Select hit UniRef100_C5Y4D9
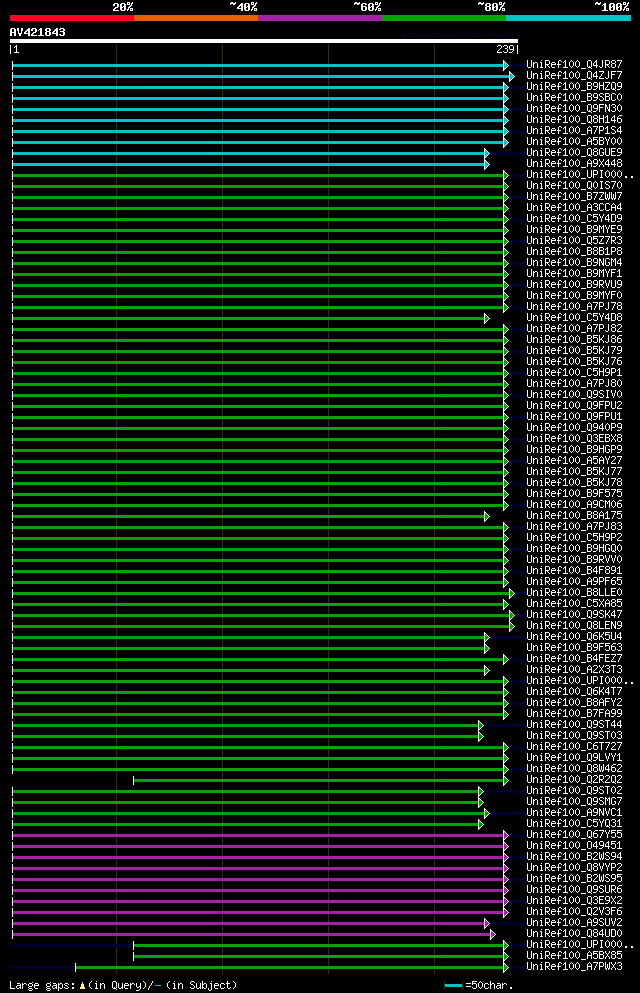The width and height of the screenshot is (640, 993). [574, 218]
